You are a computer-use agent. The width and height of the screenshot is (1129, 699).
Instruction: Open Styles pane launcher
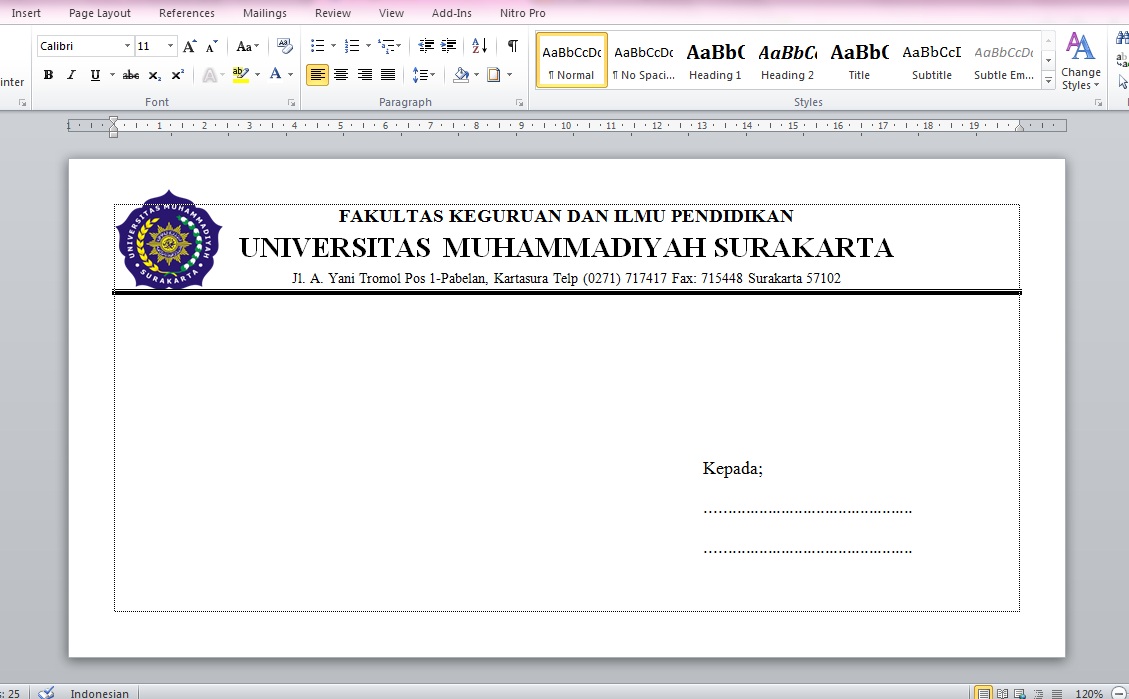pyautogui.click(x=1098, y=103)
